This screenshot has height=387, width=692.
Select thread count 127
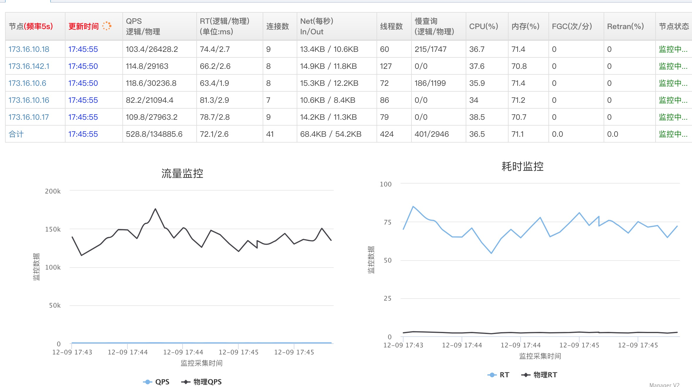[x=386, y=66]
